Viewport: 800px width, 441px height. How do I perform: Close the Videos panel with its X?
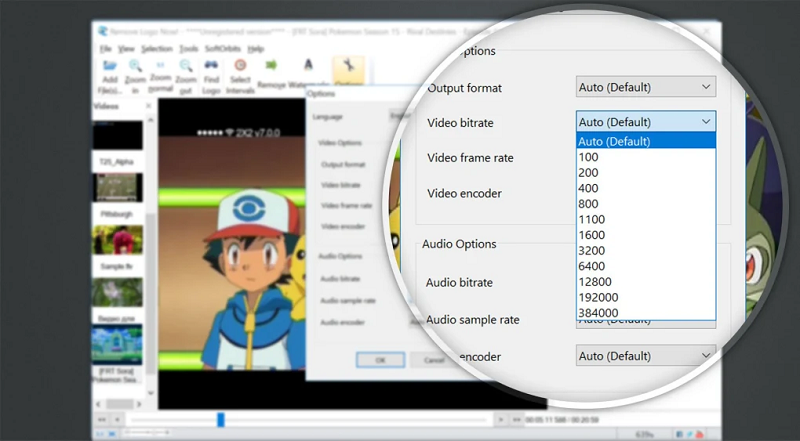pyautogui.click(x=148, y=106)
